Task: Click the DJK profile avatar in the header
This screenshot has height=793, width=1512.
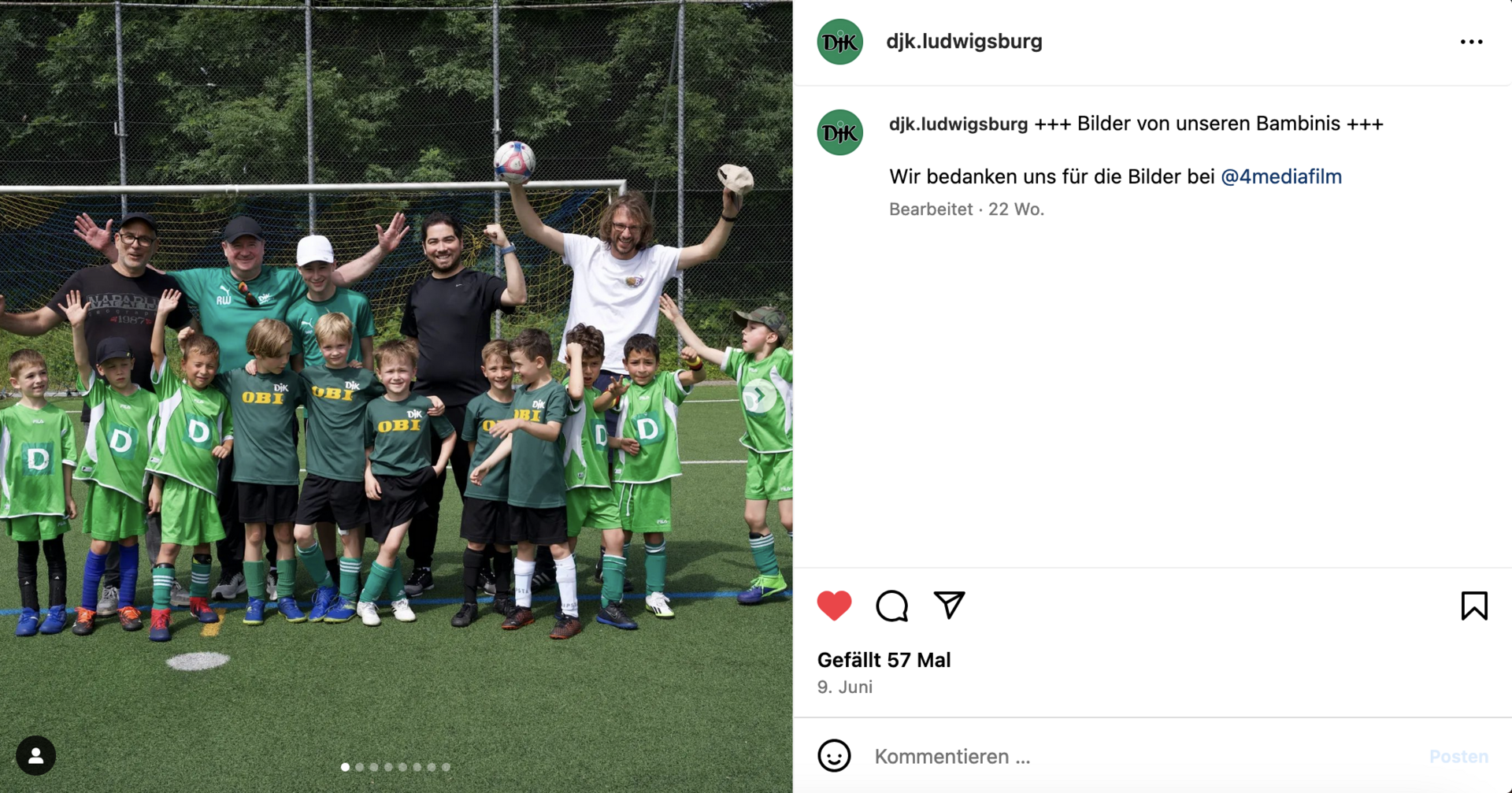Action: point(840,42)
